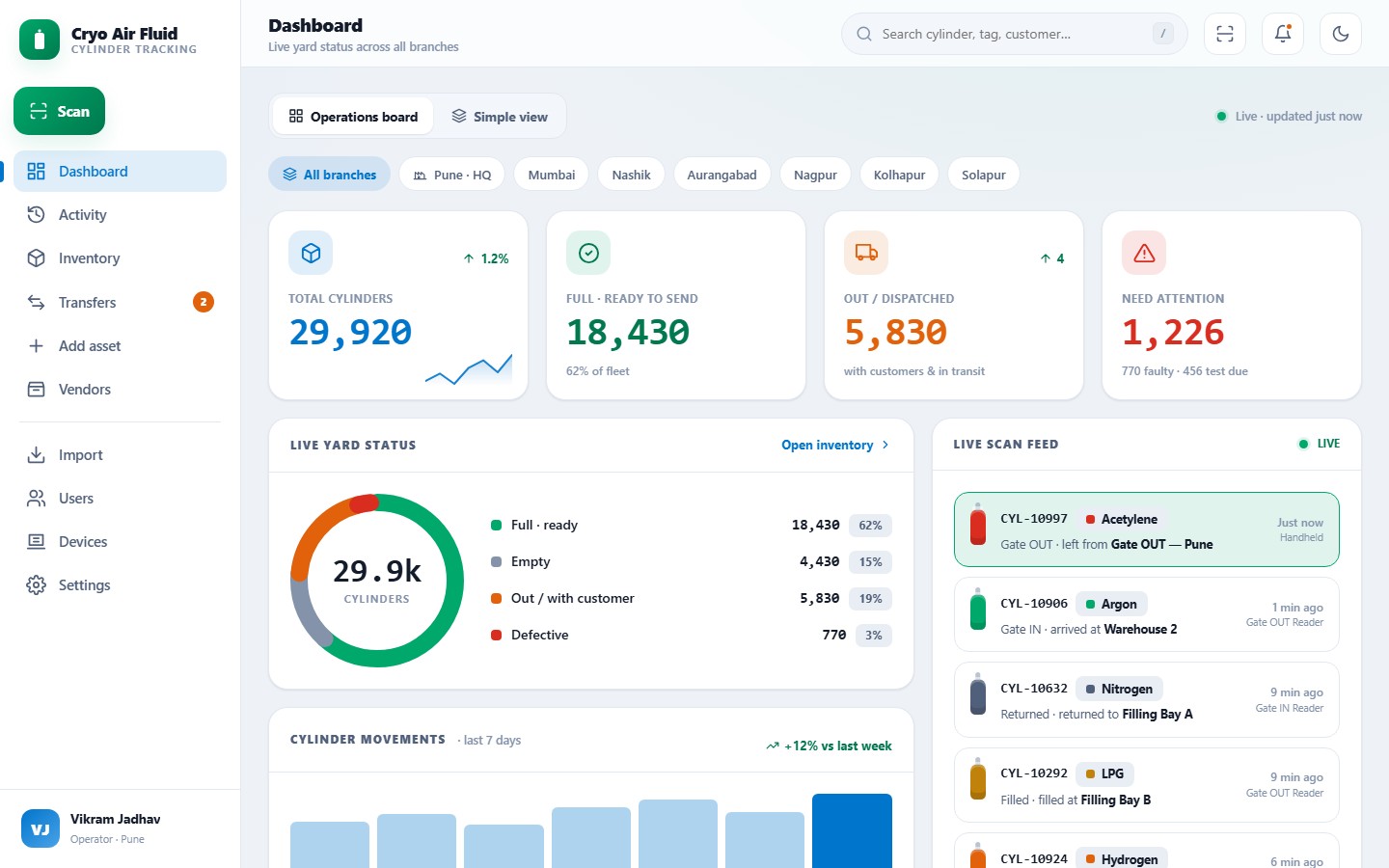Filter by Pune · HQ branch
Screen dimensions: 1389x868
coord(452,175)
